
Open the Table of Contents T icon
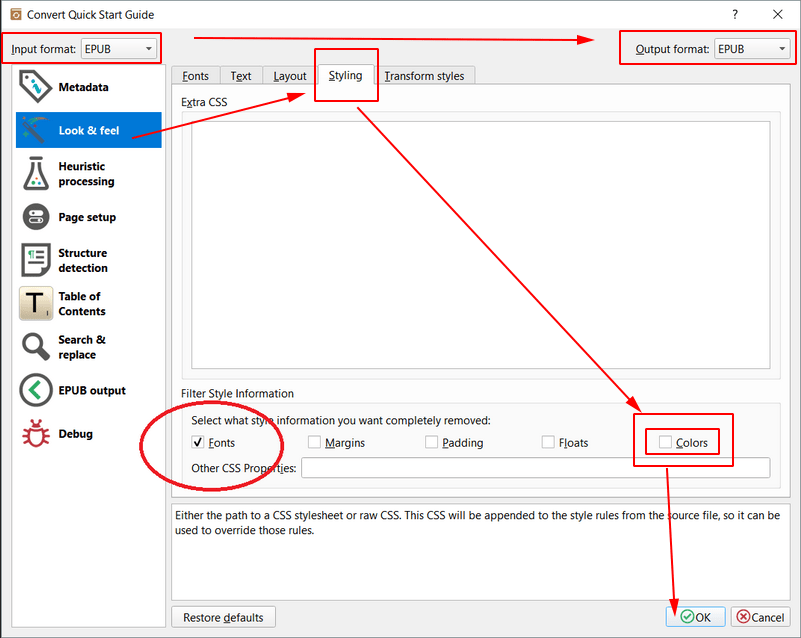coord(36,303)
